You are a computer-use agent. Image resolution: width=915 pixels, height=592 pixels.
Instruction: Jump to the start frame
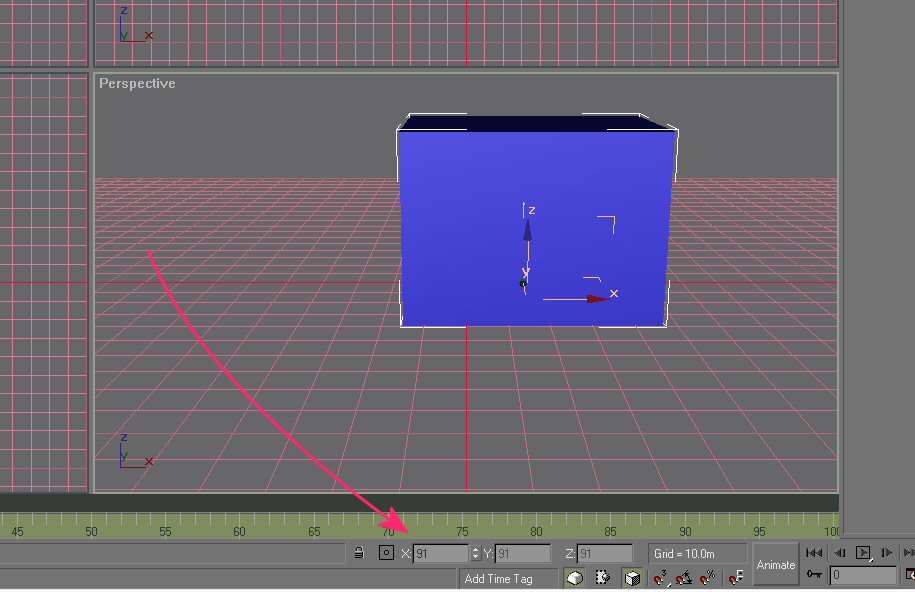[815, 553]
